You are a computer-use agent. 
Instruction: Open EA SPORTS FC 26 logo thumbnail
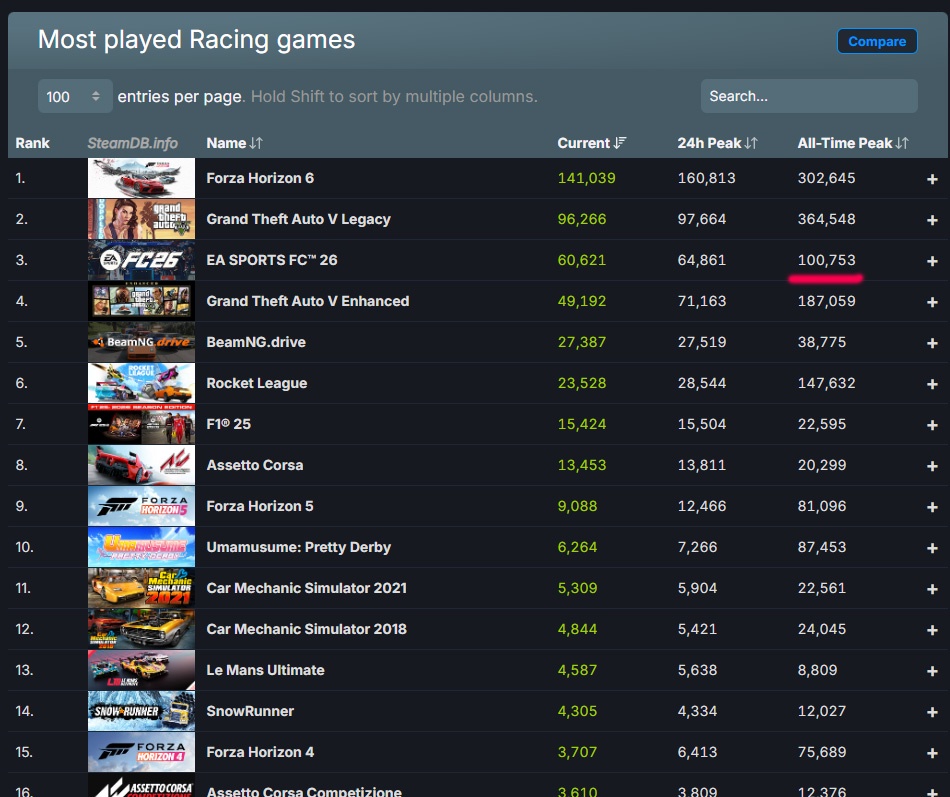tap(141, 260)
